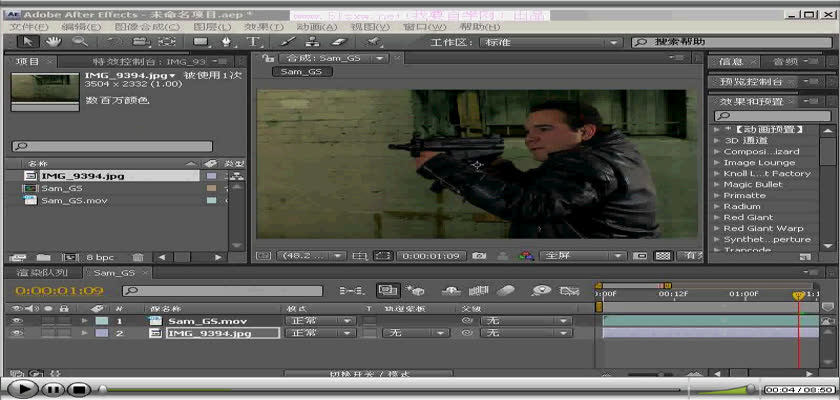840x400 pixels.
Task: Toggle preserve transparency for IMG_9394.jpg layer
Action: pos(369,333)
